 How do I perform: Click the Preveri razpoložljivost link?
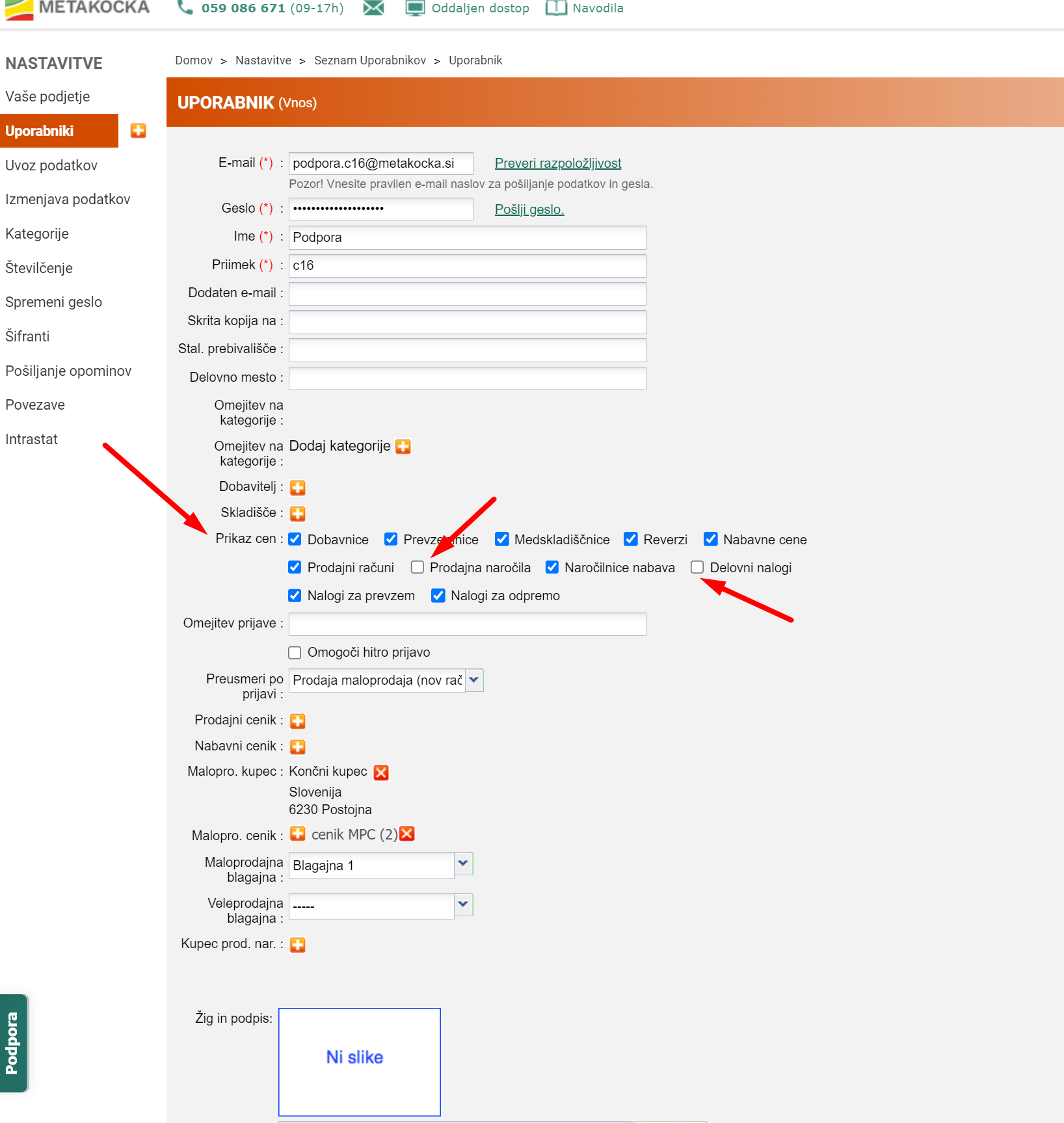point(557,163)
